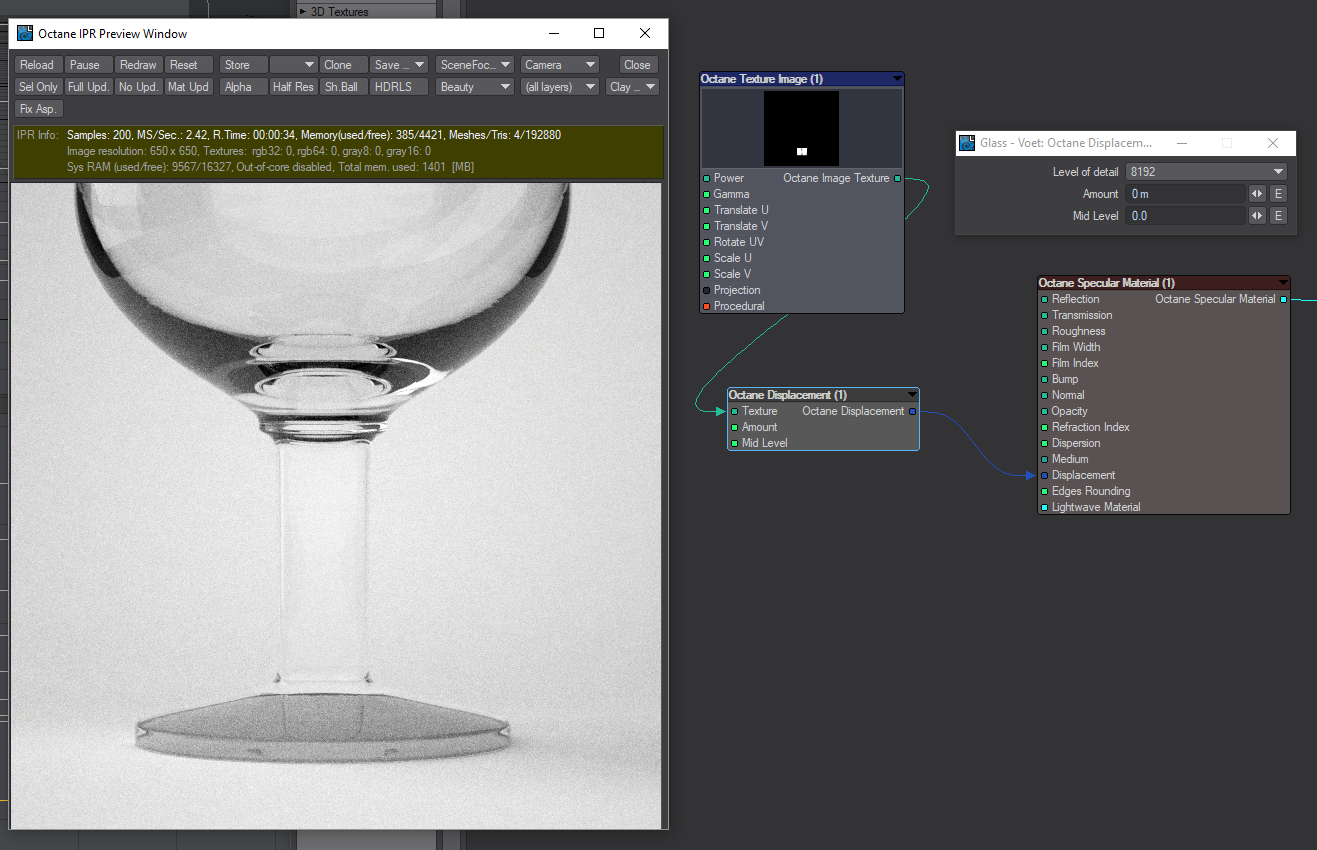Toggle HDRLS mode
Image resolution: width=1317 pixels, height=850 pixels.
click(x=399, y=87)
